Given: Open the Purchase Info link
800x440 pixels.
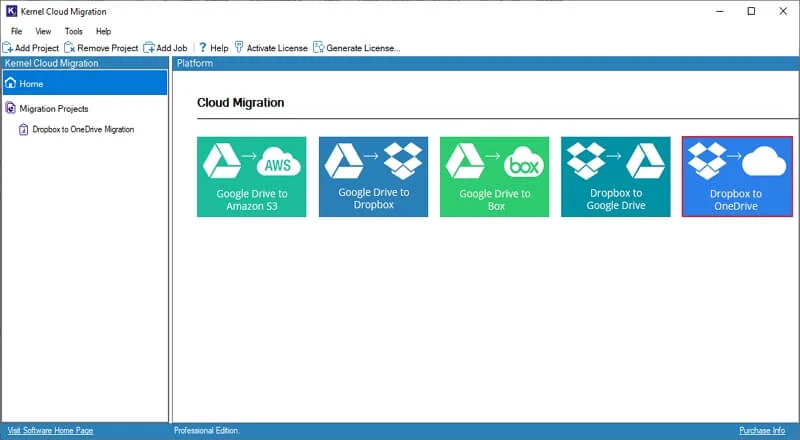Looking at the screenshot, I should pos(762,430).
